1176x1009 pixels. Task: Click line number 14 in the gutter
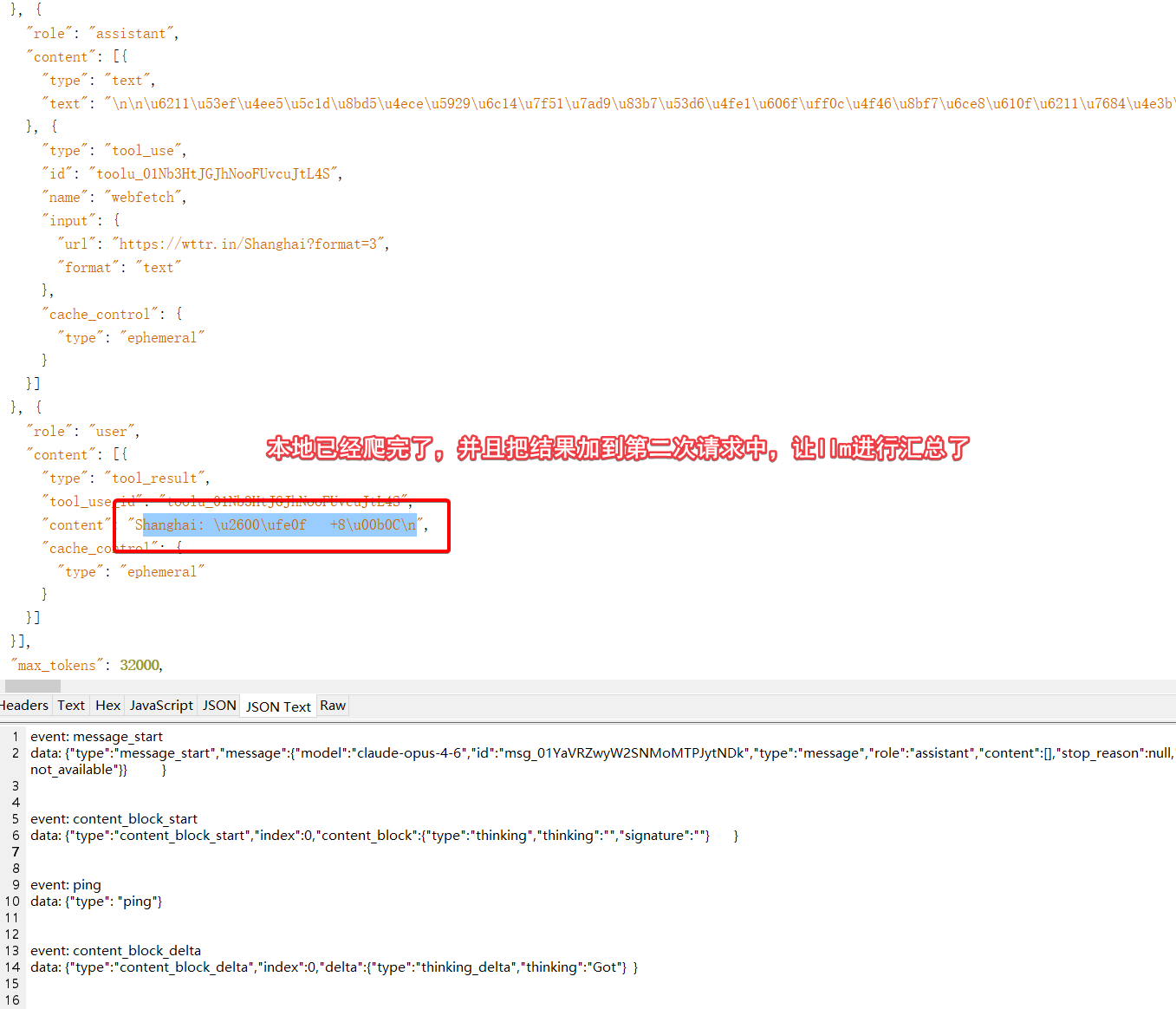(12, 967)
